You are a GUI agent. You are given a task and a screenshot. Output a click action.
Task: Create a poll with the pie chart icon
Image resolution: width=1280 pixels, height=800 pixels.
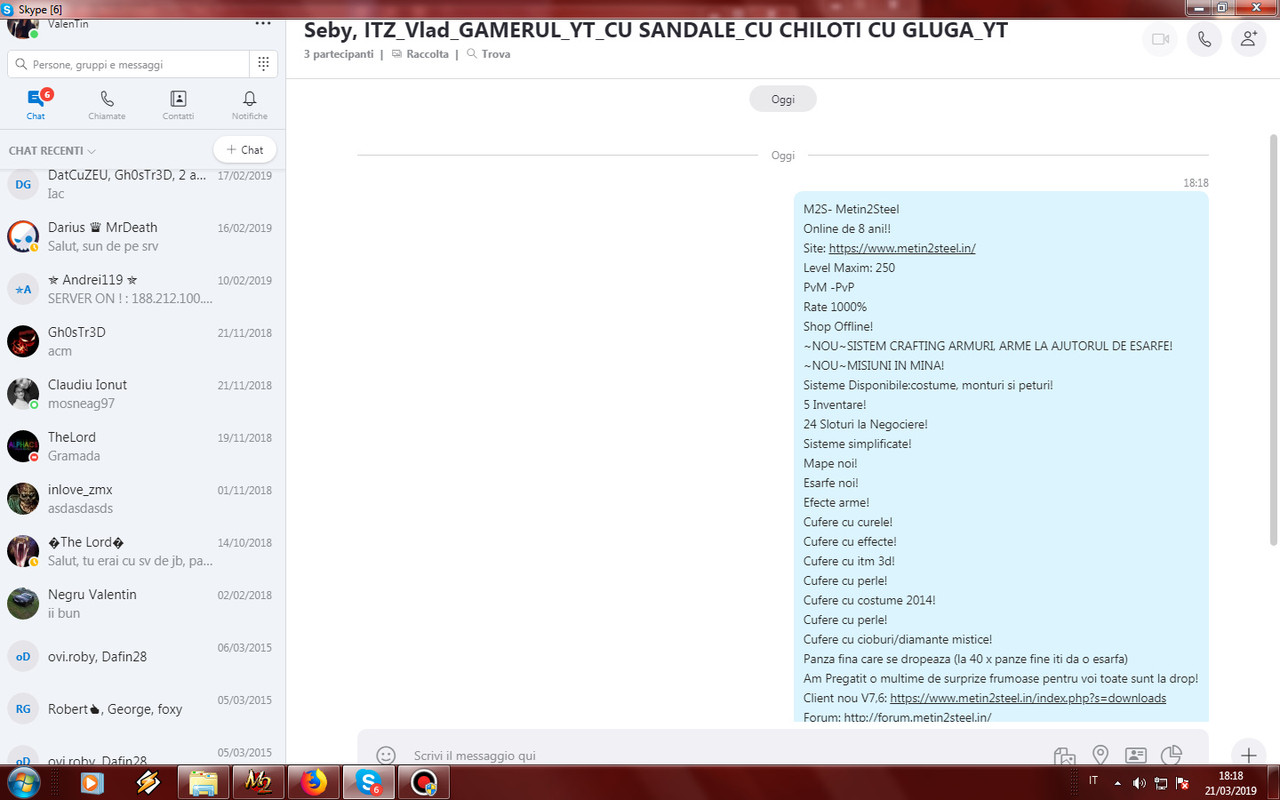point(1172,756)
